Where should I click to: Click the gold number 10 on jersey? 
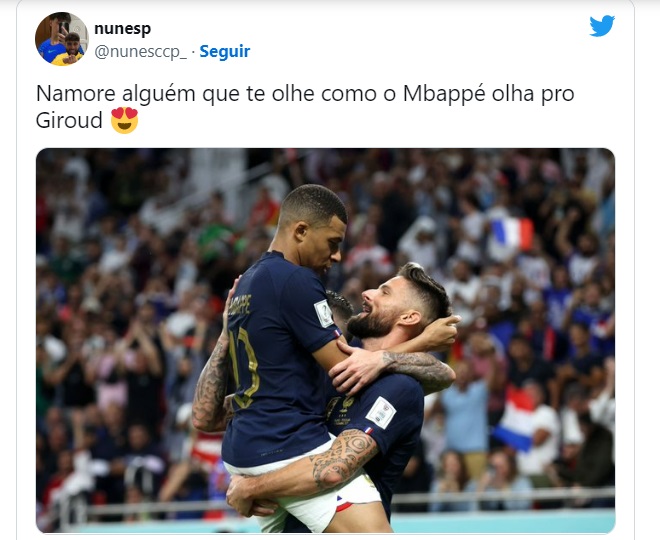(x=244, y=368)
